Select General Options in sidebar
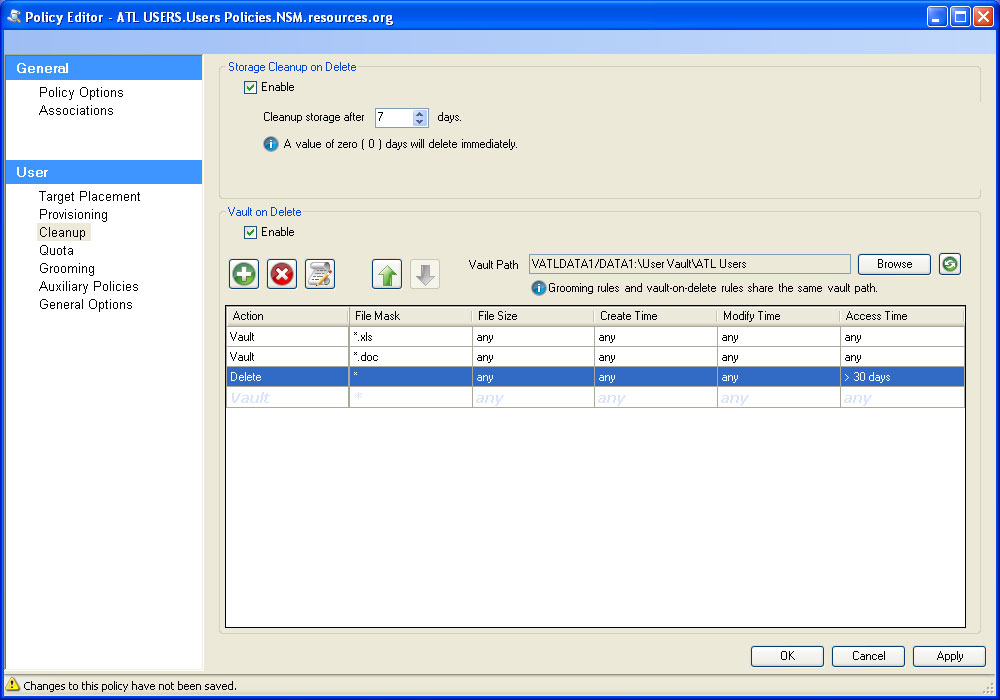The height and width of the screenshot is (700, 1000). tap(85, 304)
